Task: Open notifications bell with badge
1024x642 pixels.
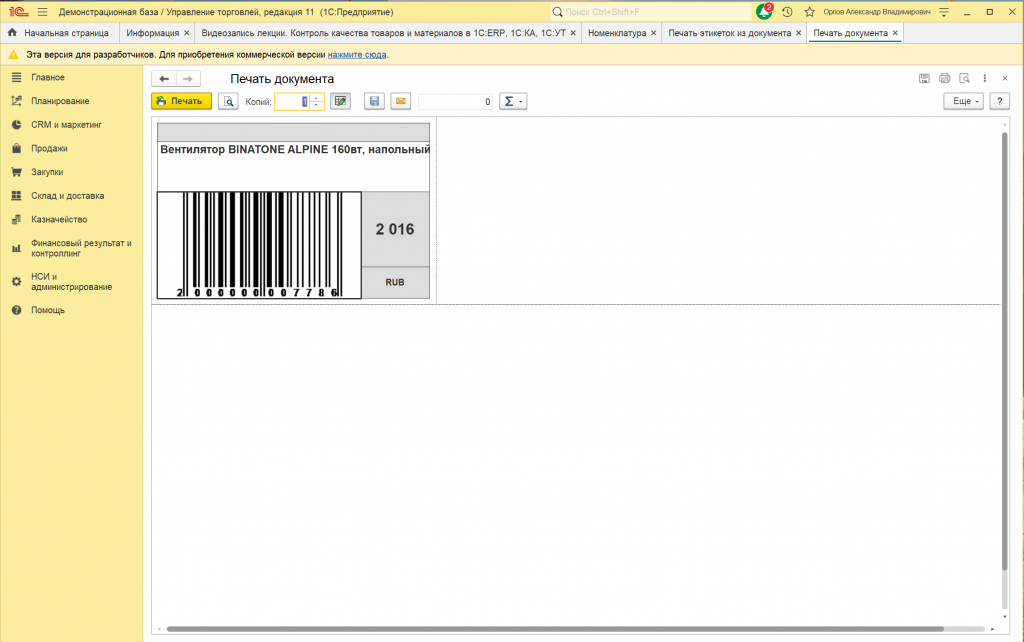Action: 764,11
